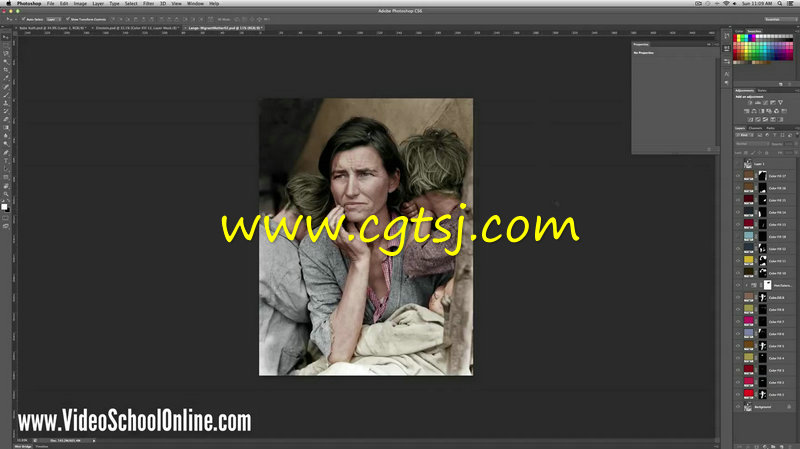The width and height of the screenshot is (800, 449).
Task: Click the delete layer trash icon
Action: 790,446
